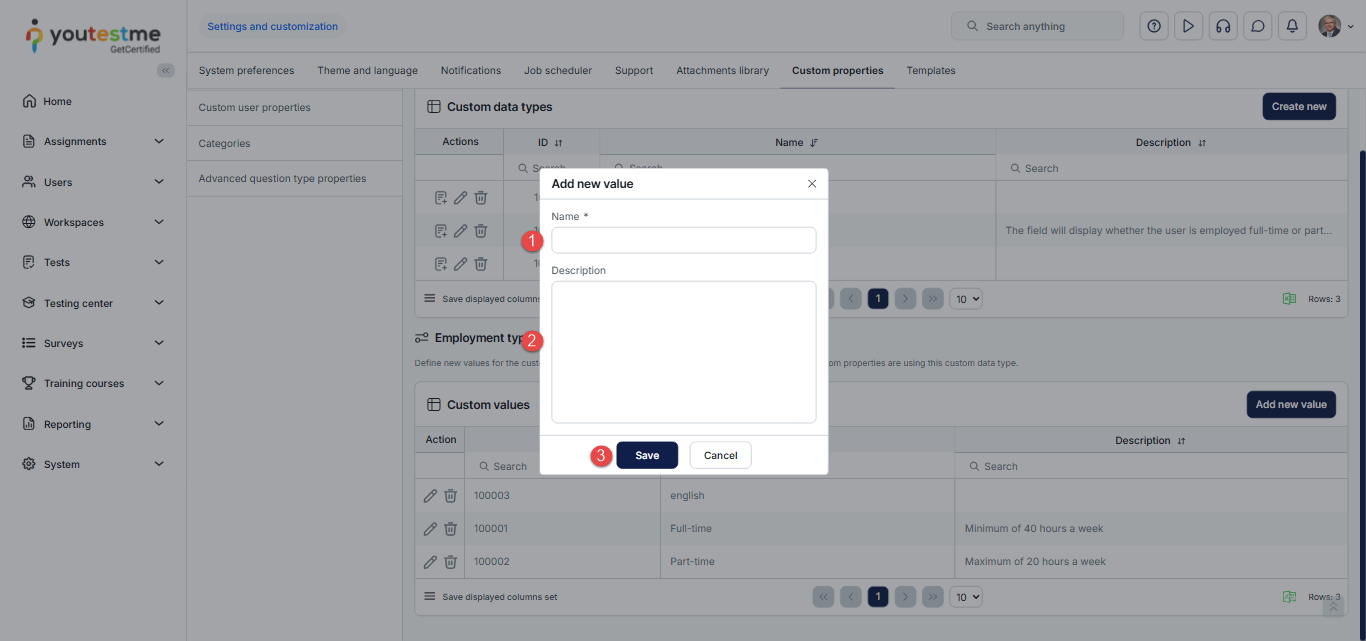Open the Templates tab
The width and height of the screenshot is (1366, 641).
(930, 71)
